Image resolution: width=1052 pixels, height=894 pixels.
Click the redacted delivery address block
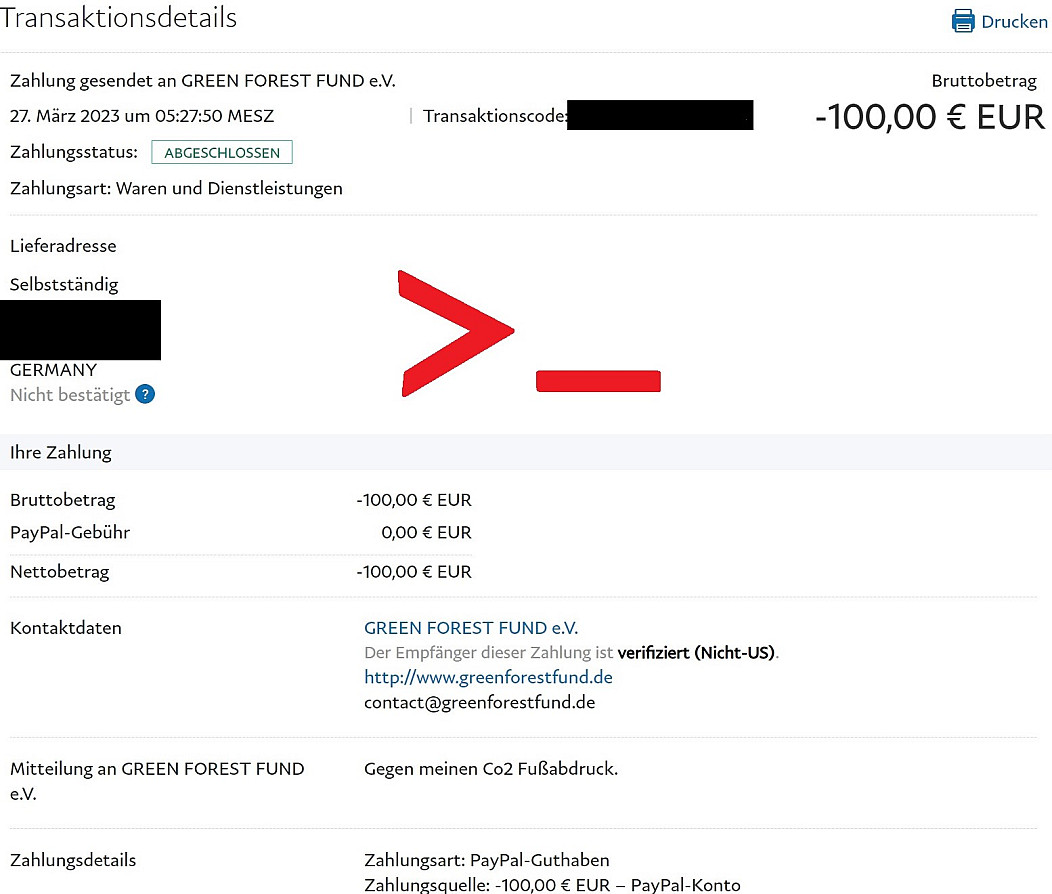80,330
